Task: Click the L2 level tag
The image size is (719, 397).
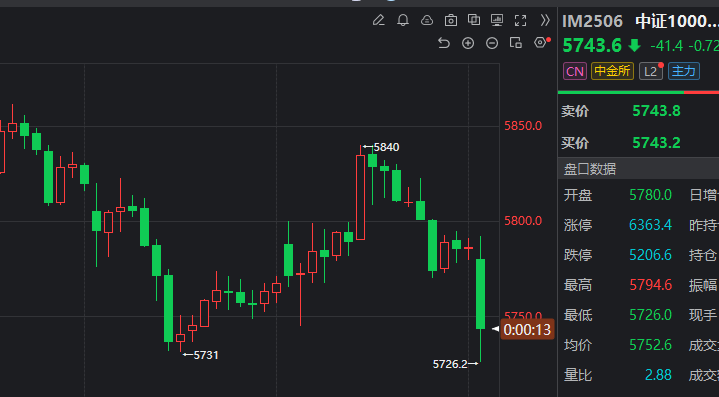Action: pos(651,72)
